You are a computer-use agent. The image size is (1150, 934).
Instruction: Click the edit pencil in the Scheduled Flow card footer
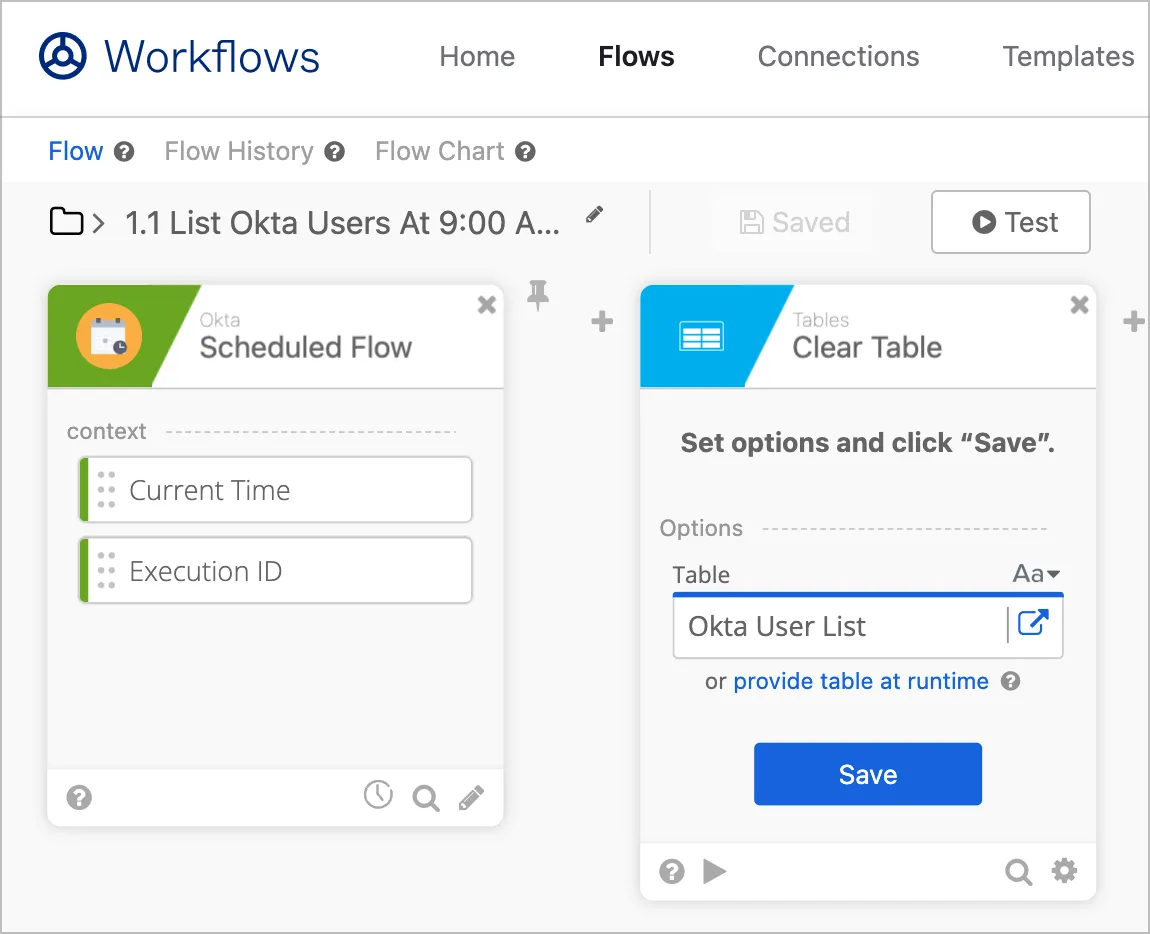tap(471, 797)
